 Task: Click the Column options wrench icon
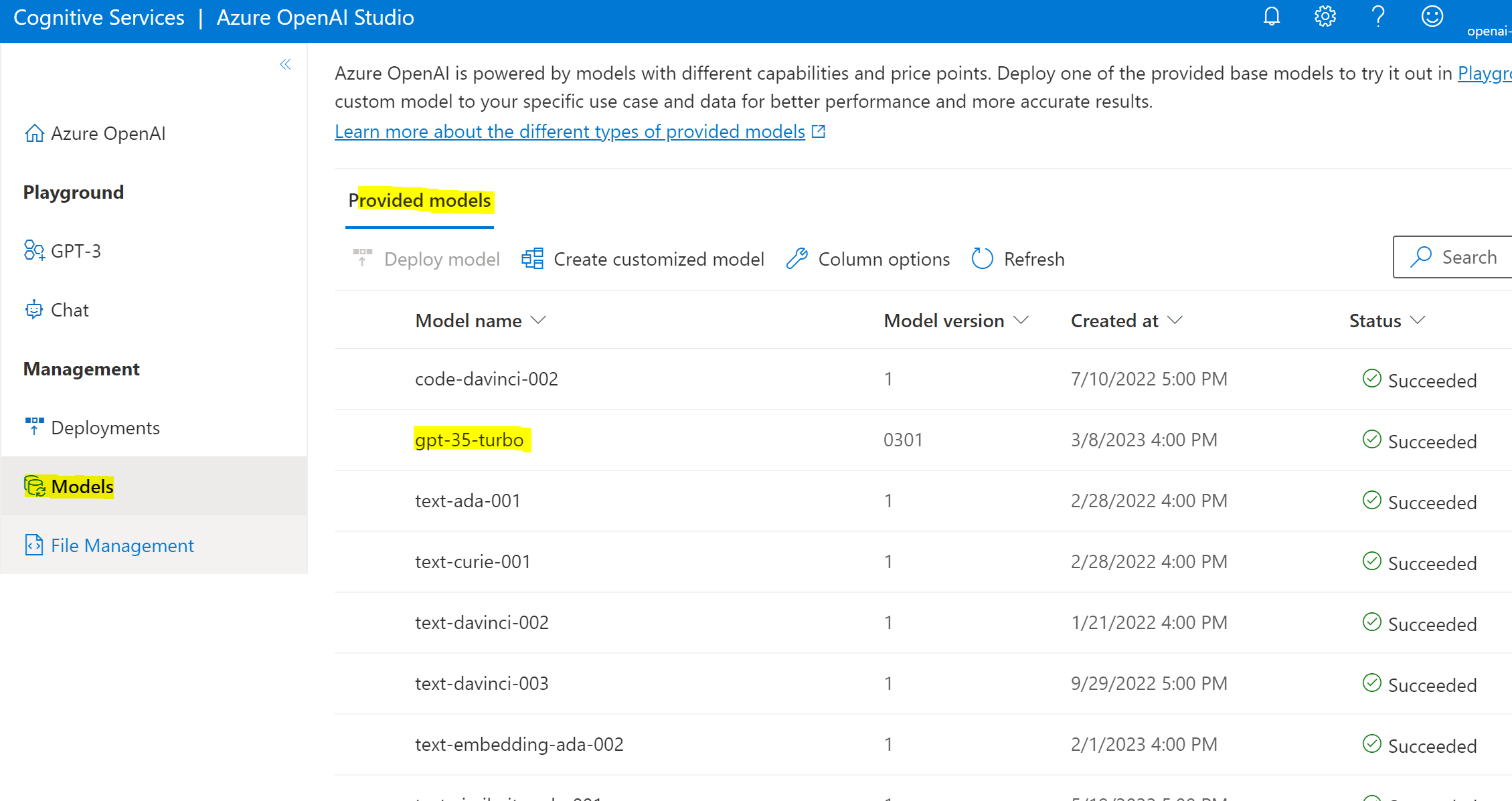(796, 258)
